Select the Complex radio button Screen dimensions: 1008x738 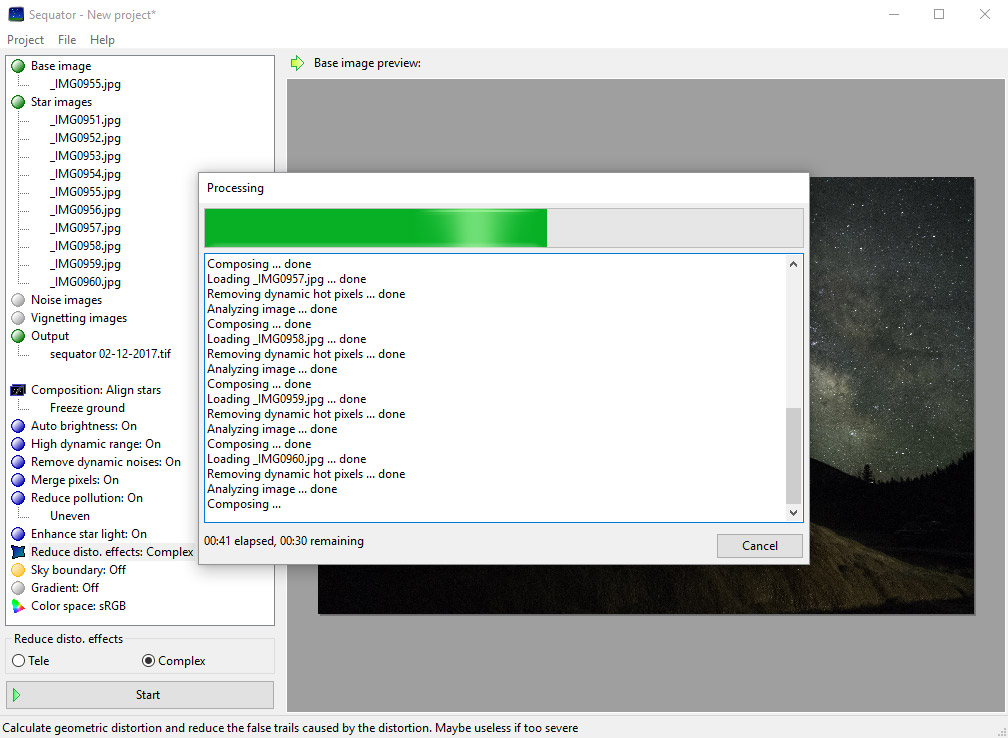point(148,660)
